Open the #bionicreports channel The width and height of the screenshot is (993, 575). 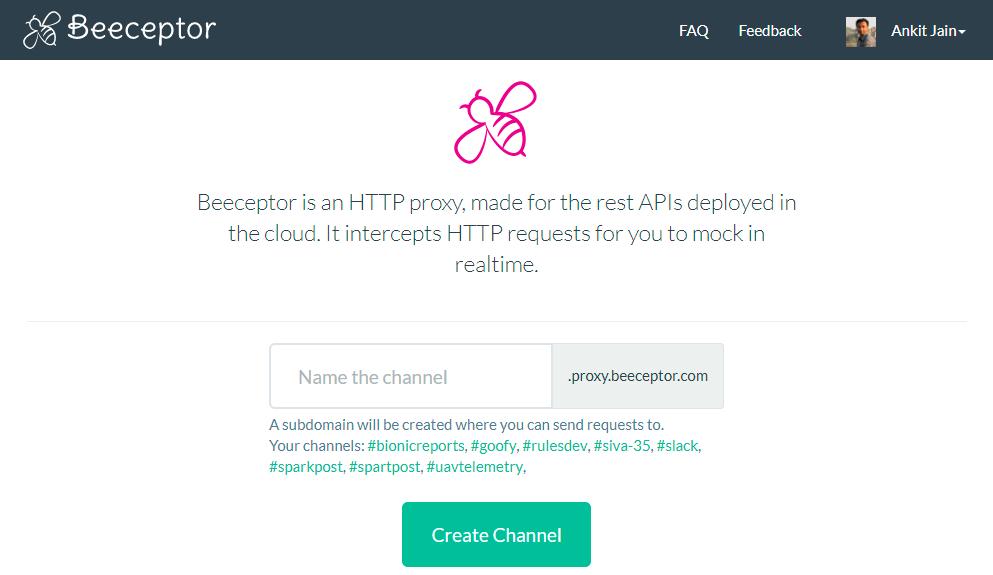(416, 446)
